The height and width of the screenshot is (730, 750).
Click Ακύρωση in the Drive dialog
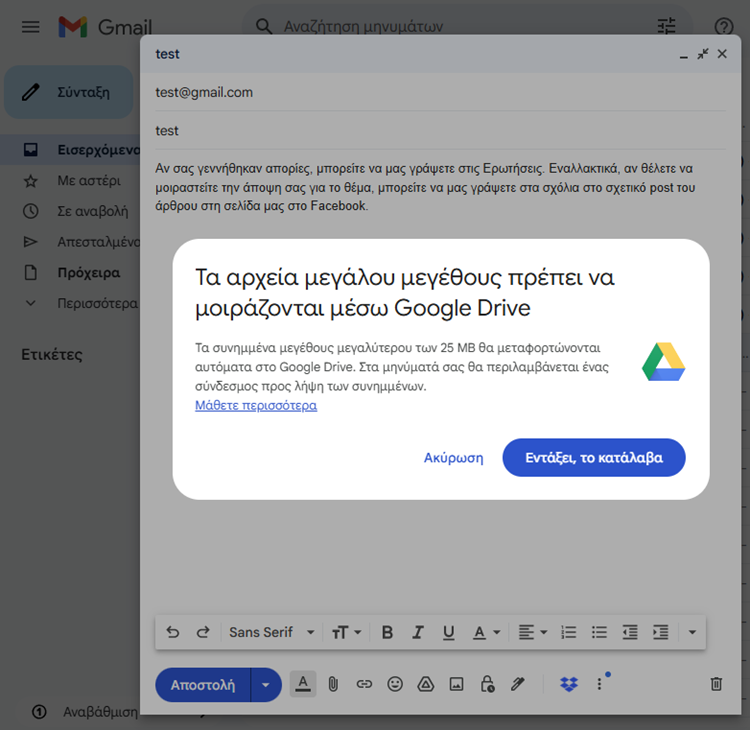(x=453, y=458)
